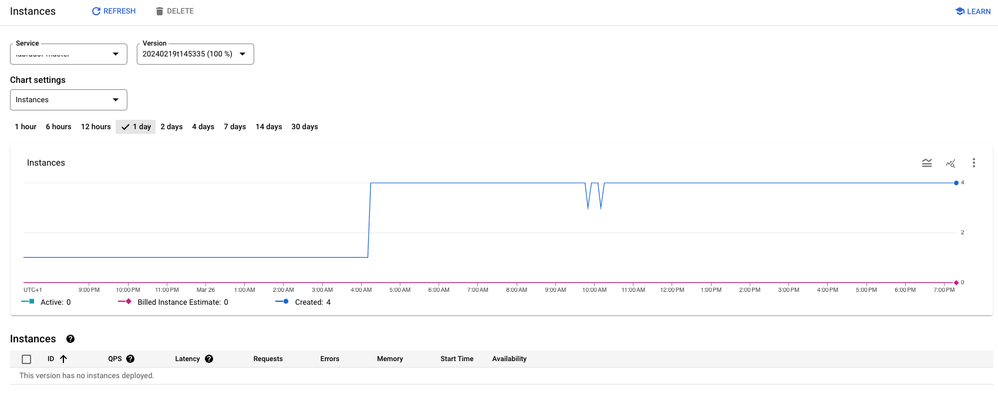
Task: Click the trash can icon
Action: click(x=159, y=11)
